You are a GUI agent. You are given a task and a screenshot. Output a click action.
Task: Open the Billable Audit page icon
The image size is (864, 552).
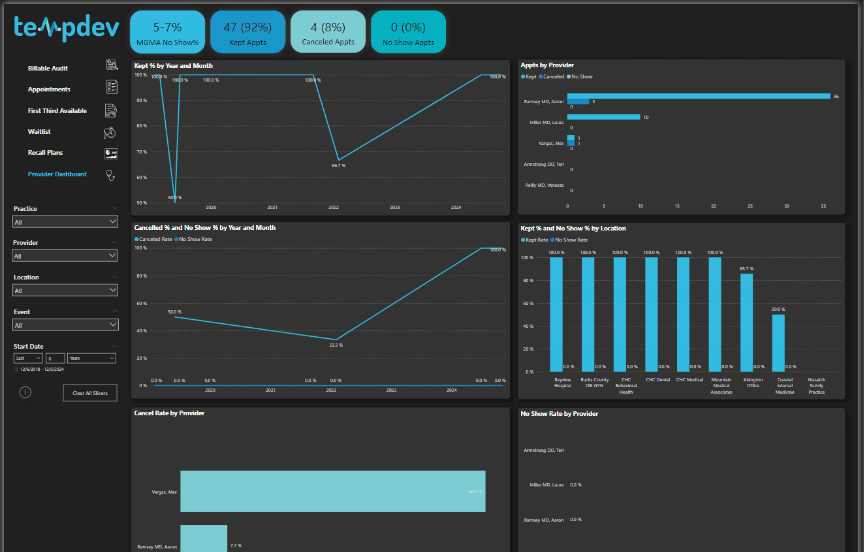(111, 67)
